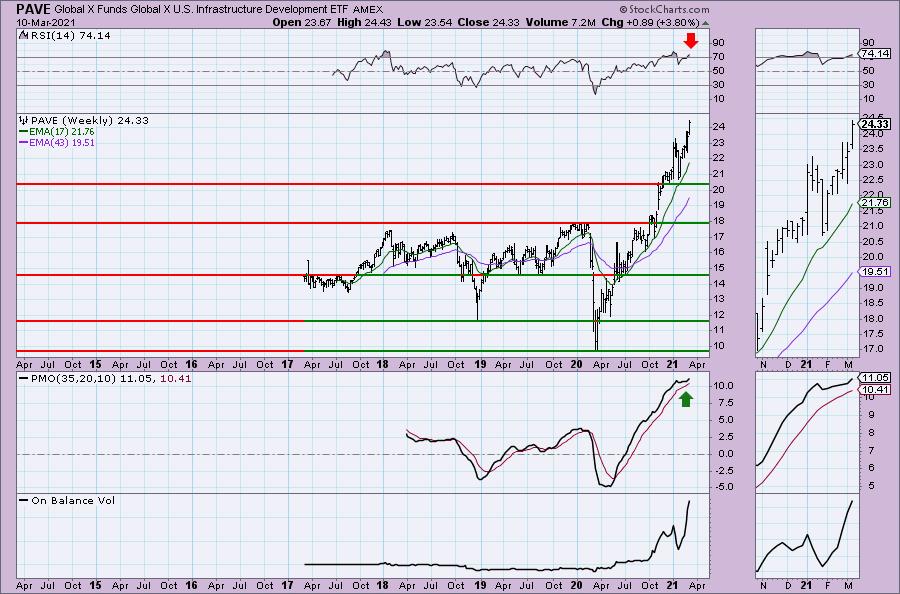
Task: Click the 10.41 PMO signal value tag
Action: click(x=875, y=389)
